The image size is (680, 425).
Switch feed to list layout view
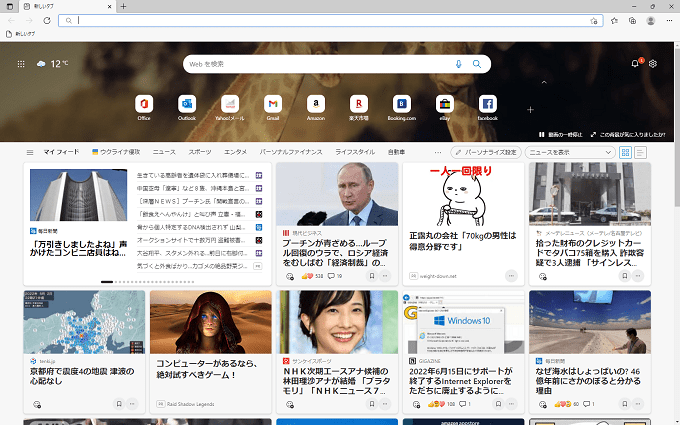[640, 152]
